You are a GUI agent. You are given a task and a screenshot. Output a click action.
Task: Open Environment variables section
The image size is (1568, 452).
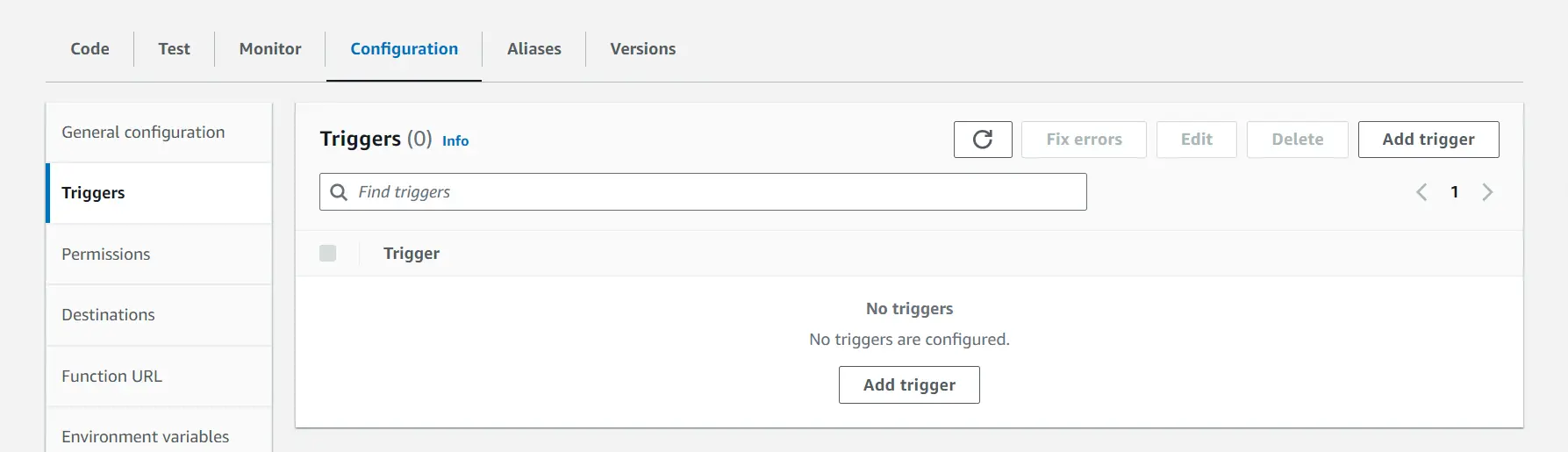[145, 436]
